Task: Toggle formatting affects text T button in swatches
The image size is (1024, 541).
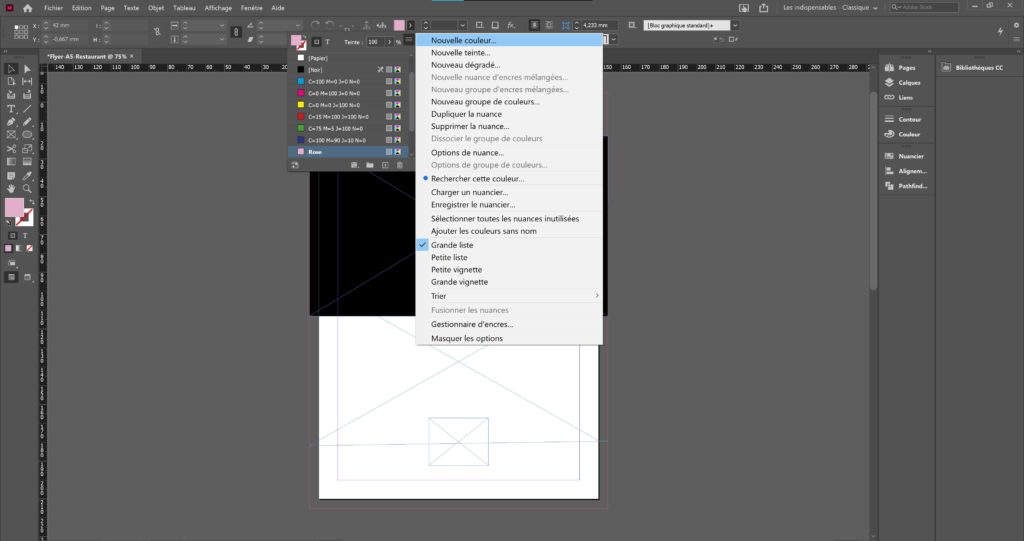Action: [328, 42]
